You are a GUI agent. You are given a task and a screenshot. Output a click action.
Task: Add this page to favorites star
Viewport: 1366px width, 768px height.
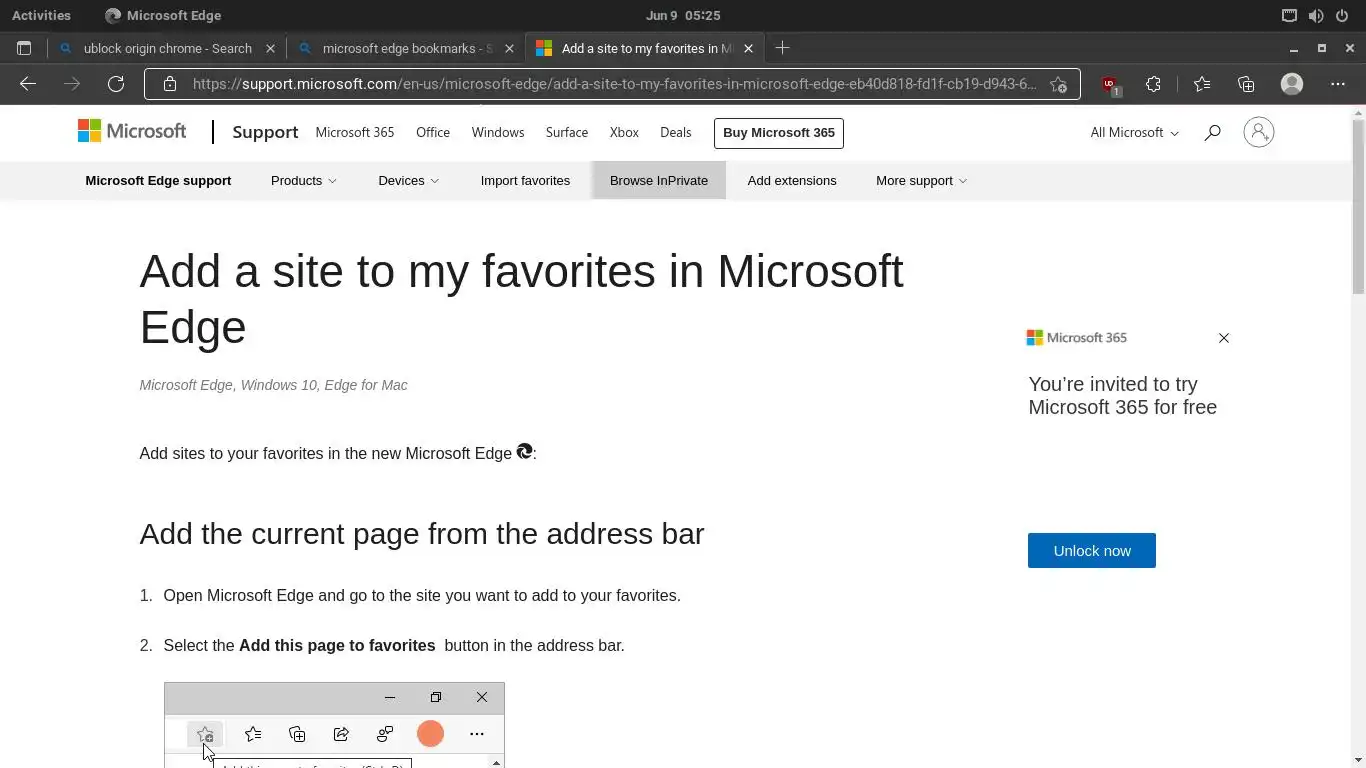click(1058, 84)
